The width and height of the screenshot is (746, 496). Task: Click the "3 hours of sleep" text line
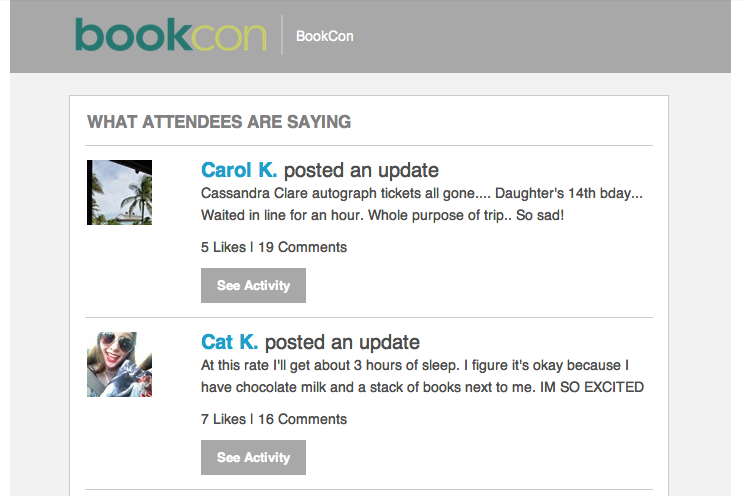[414, 365]
